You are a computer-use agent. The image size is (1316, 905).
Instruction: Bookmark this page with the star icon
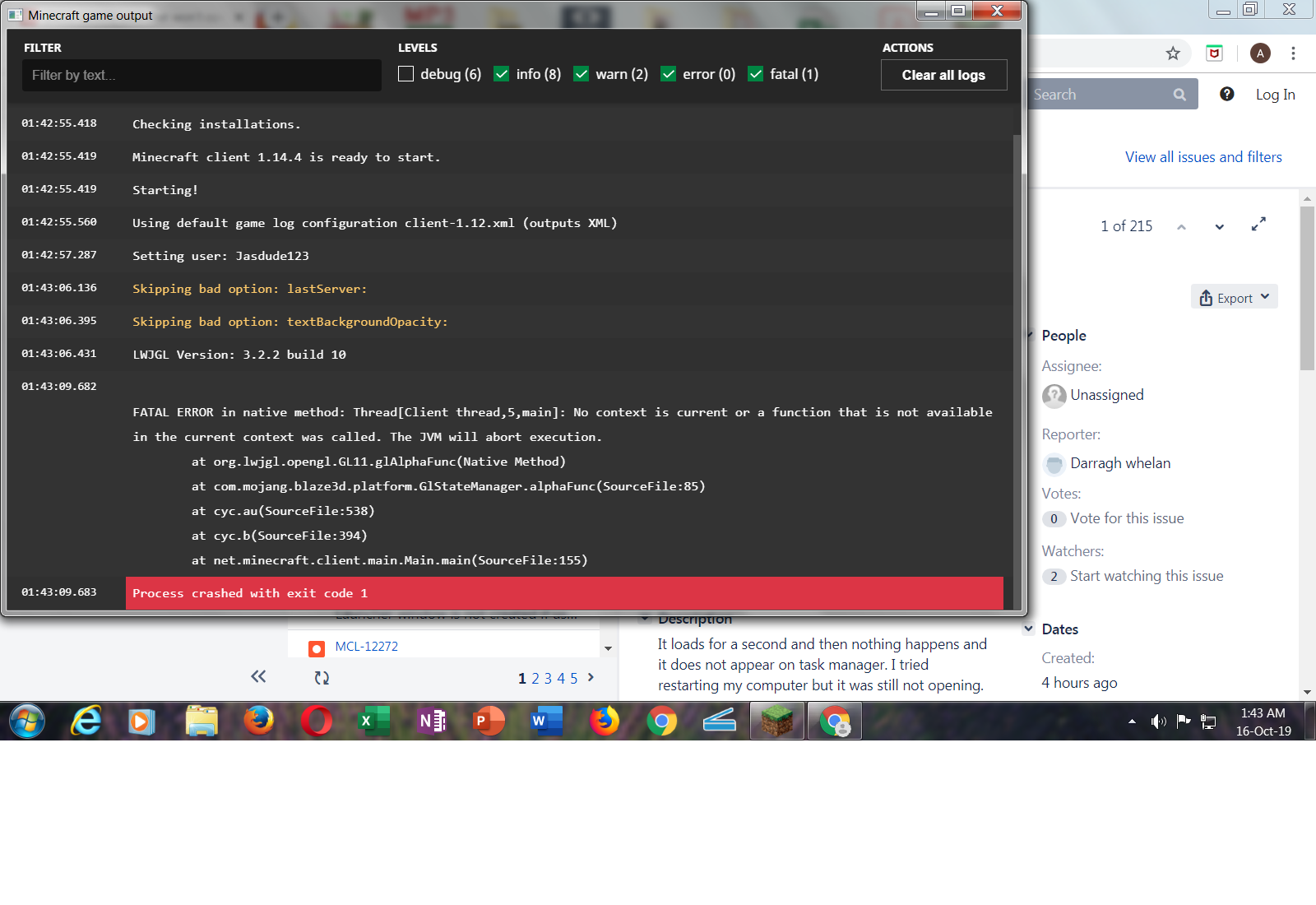pyautogui.click(x=1173, y=53)
